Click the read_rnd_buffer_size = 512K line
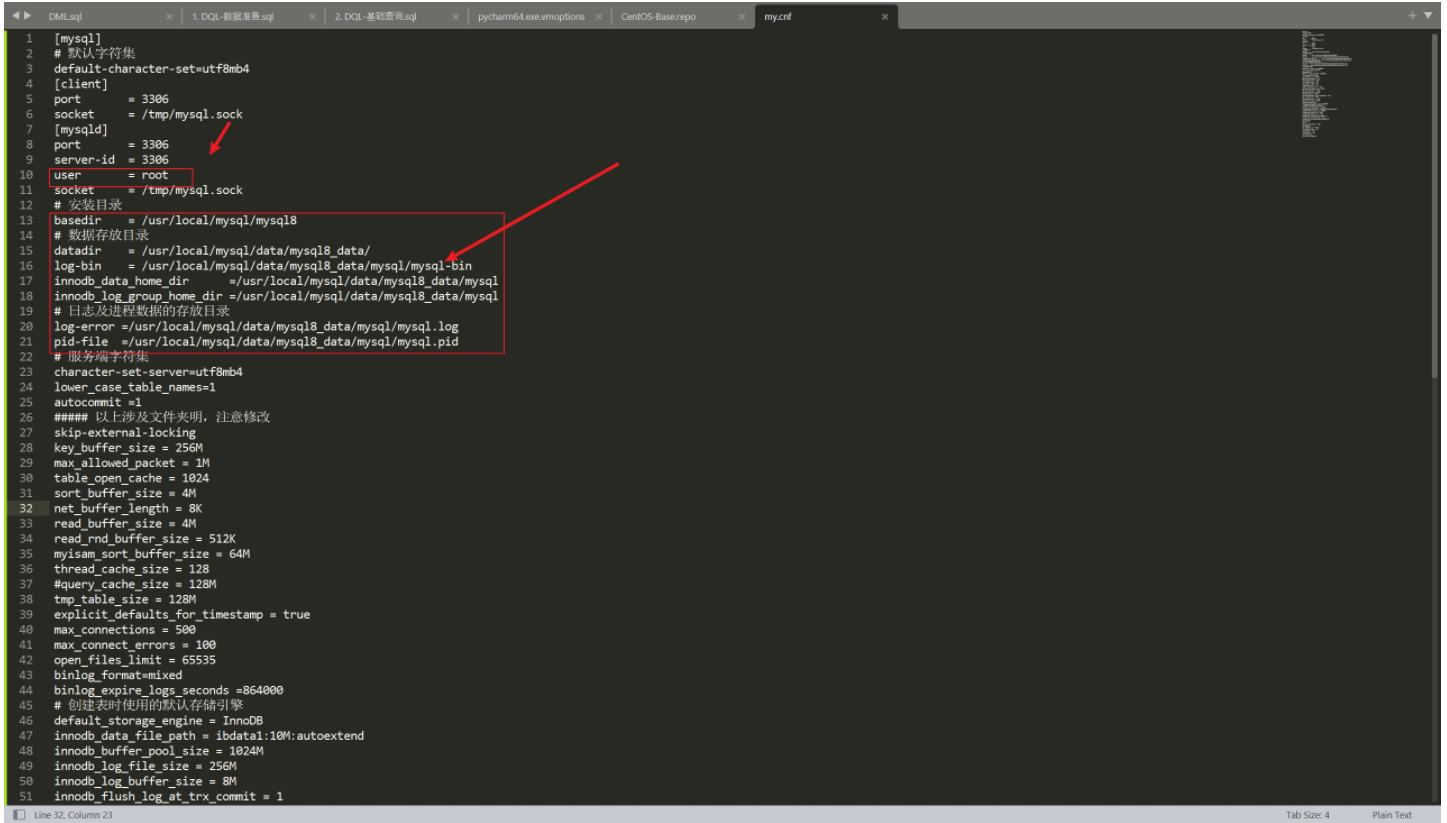Screen dimensions: 1447x823 (145, 539)
